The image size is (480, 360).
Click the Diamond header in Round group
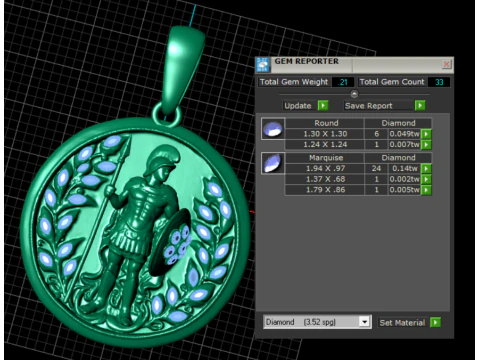[398, 123]
